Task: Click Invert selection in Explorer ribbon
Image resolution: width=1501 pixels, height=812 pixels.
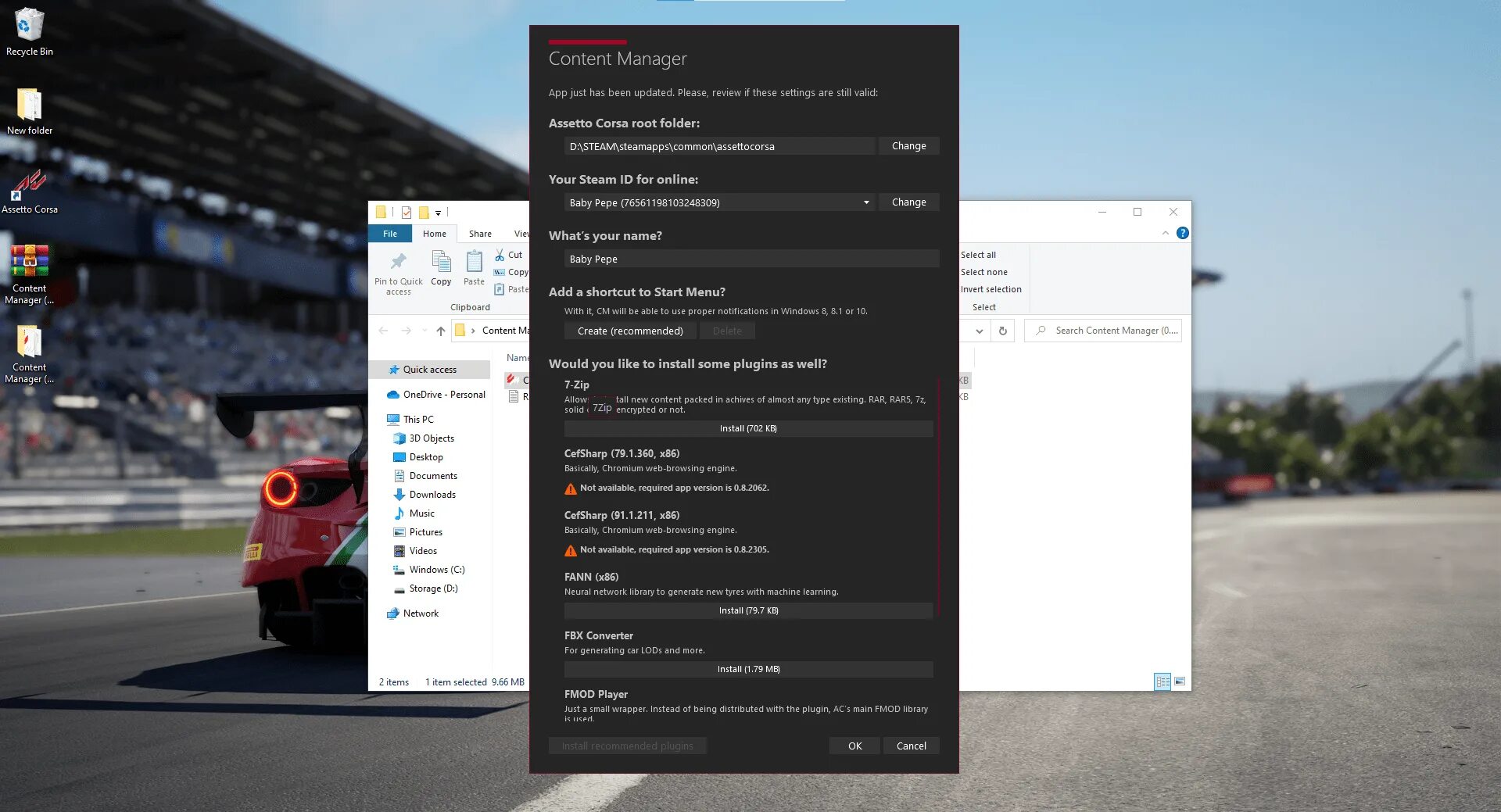Action: pos(991,289)
